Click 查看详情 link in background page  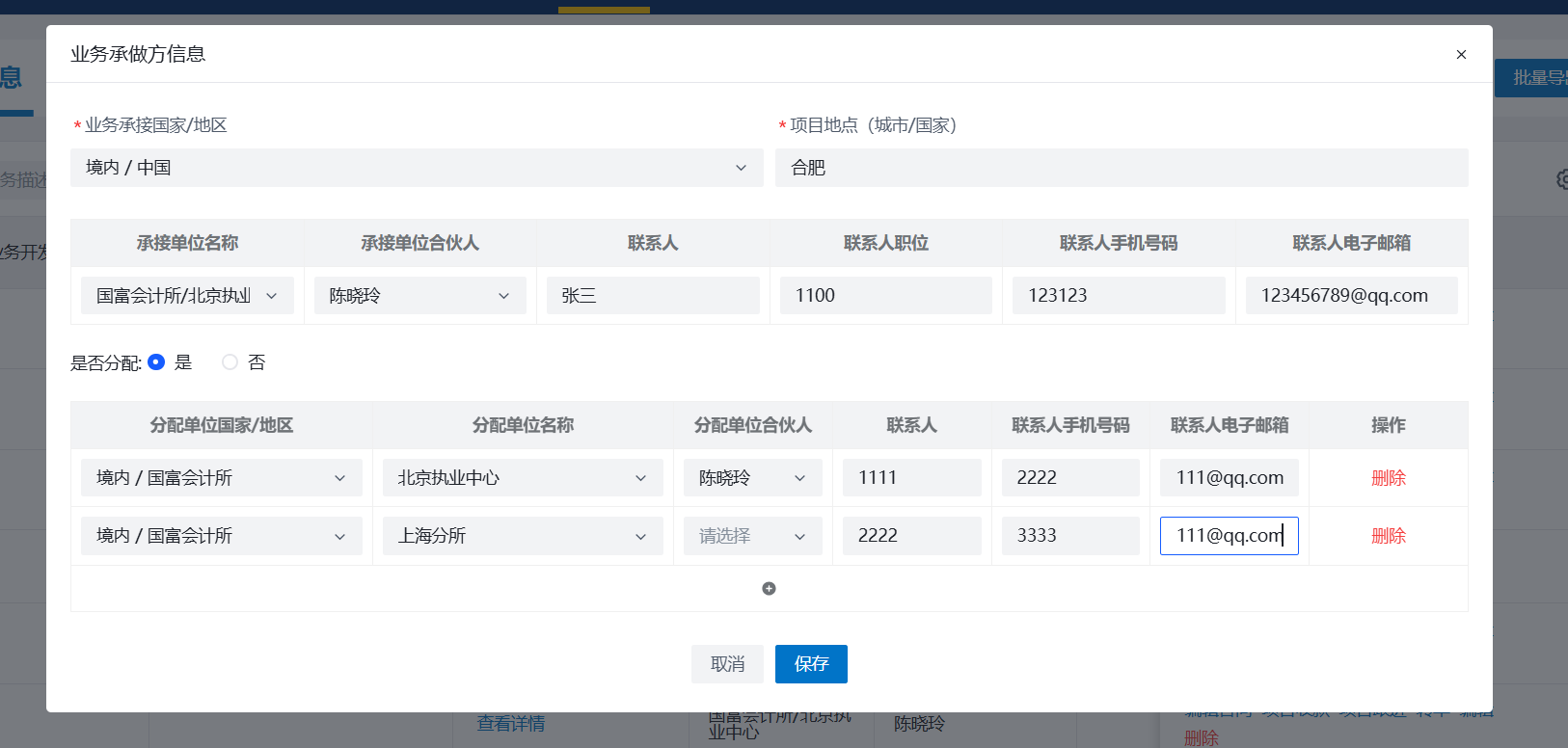click(x=511, y=724)
